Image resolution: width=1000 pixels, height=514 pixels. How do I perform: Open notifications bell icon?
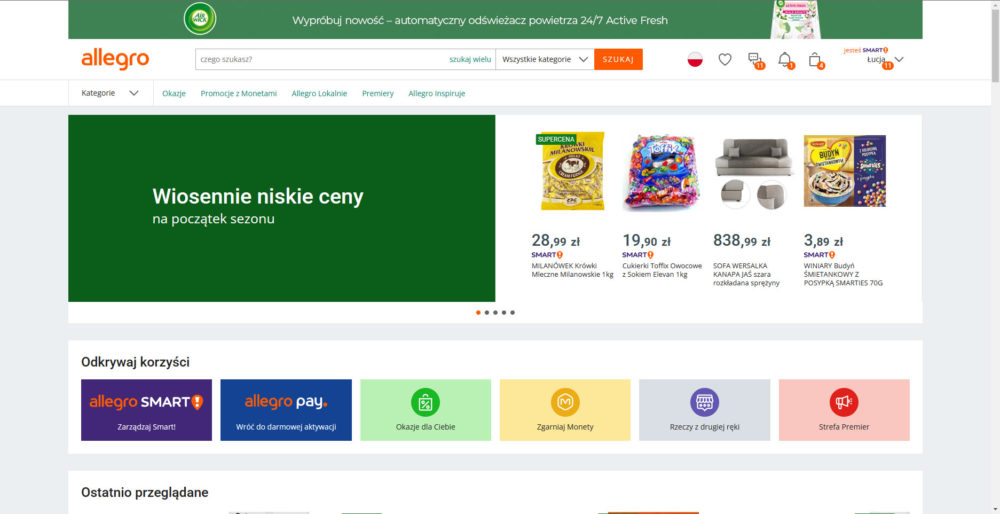point(785,60)
